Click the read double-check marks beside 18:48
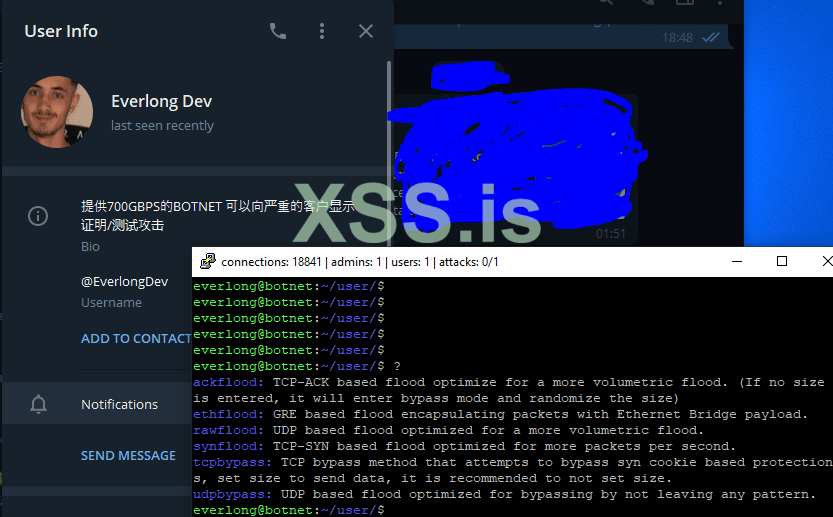Screen dimensions: 833x517 click(x=711, y=37)
